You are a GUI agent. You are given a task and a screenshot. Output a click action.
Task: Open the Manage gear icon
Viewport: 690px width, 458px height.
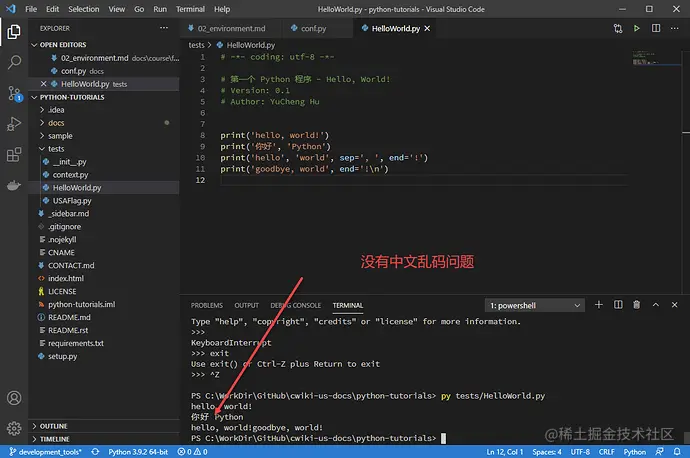[x=14, y=428]
